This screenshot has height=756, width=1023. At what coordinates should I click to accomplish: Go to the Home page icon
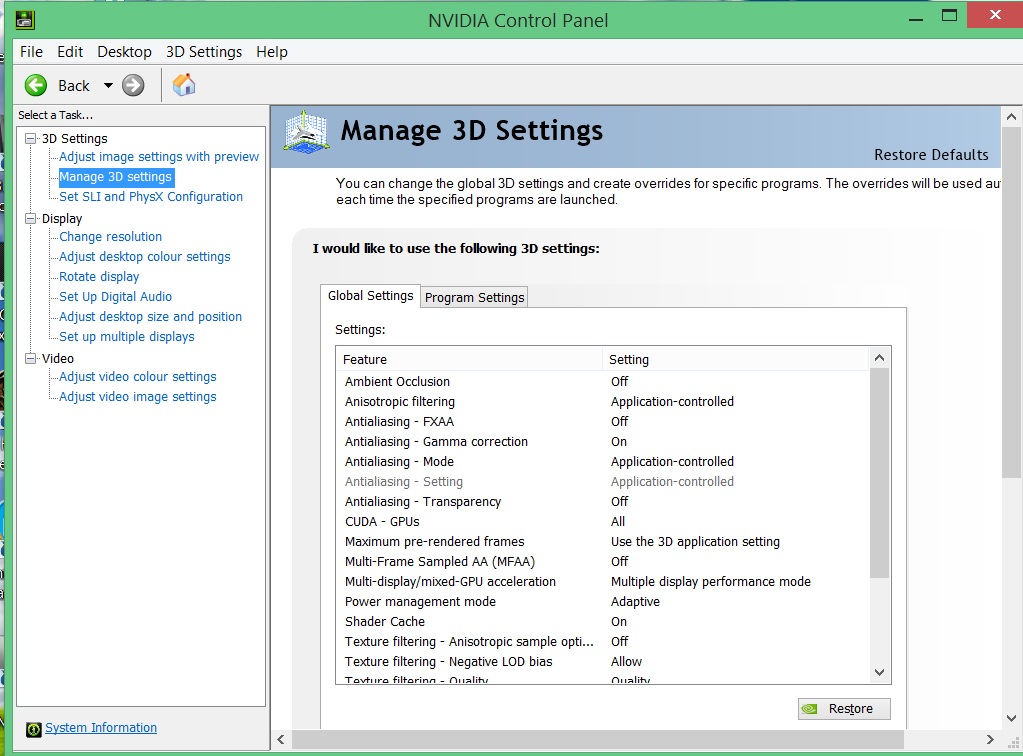[x=184, y=85]
